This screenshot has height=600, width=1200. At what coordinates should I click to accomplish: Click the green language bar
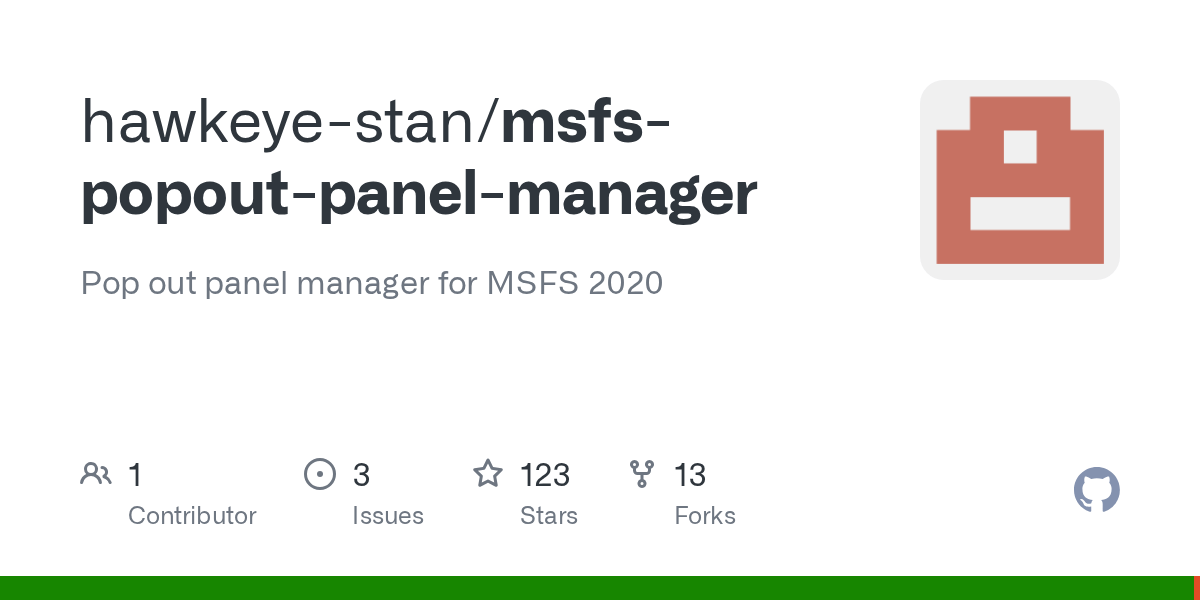click(x=596, y=588)
